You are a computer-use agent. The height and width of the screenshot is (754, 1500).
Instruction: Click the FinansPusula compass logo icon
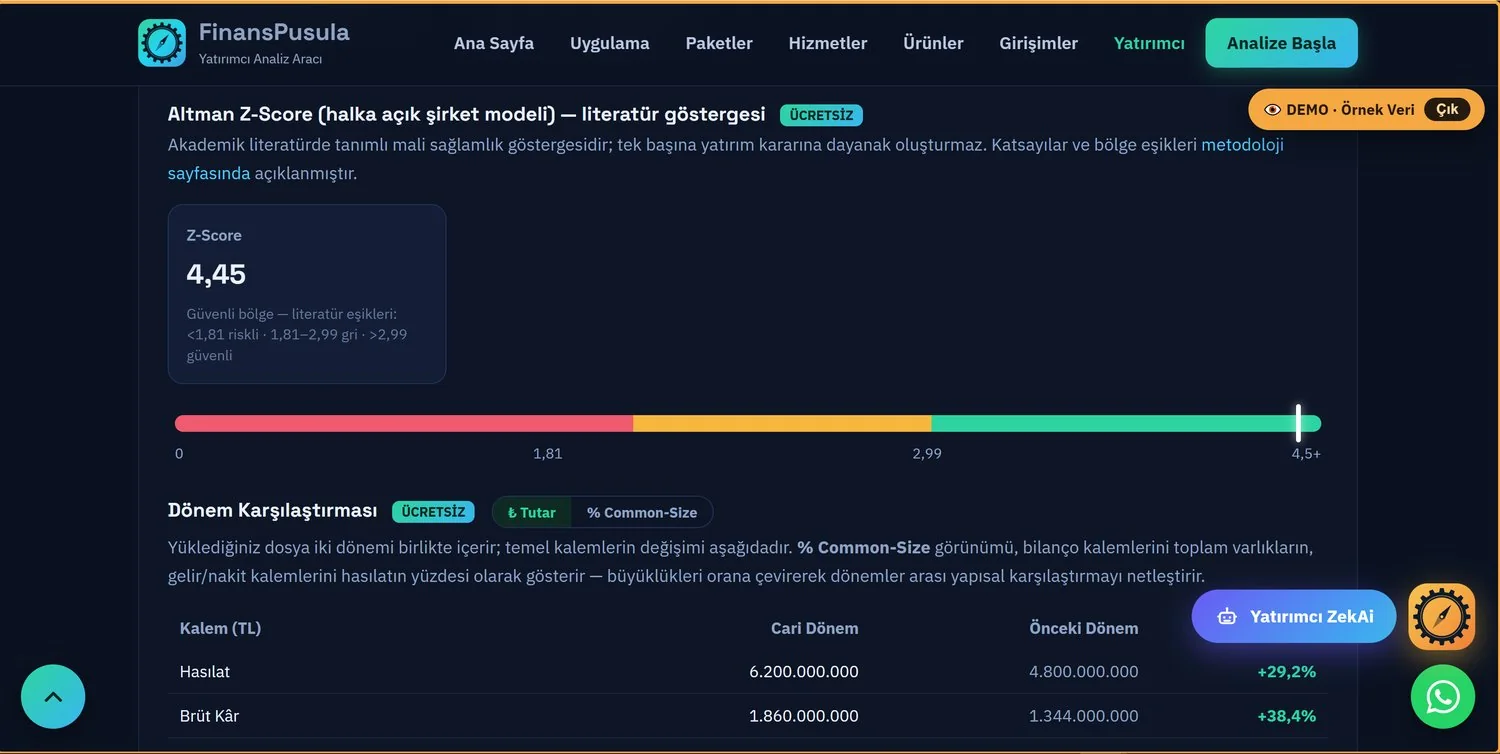(x=162, y=43)
